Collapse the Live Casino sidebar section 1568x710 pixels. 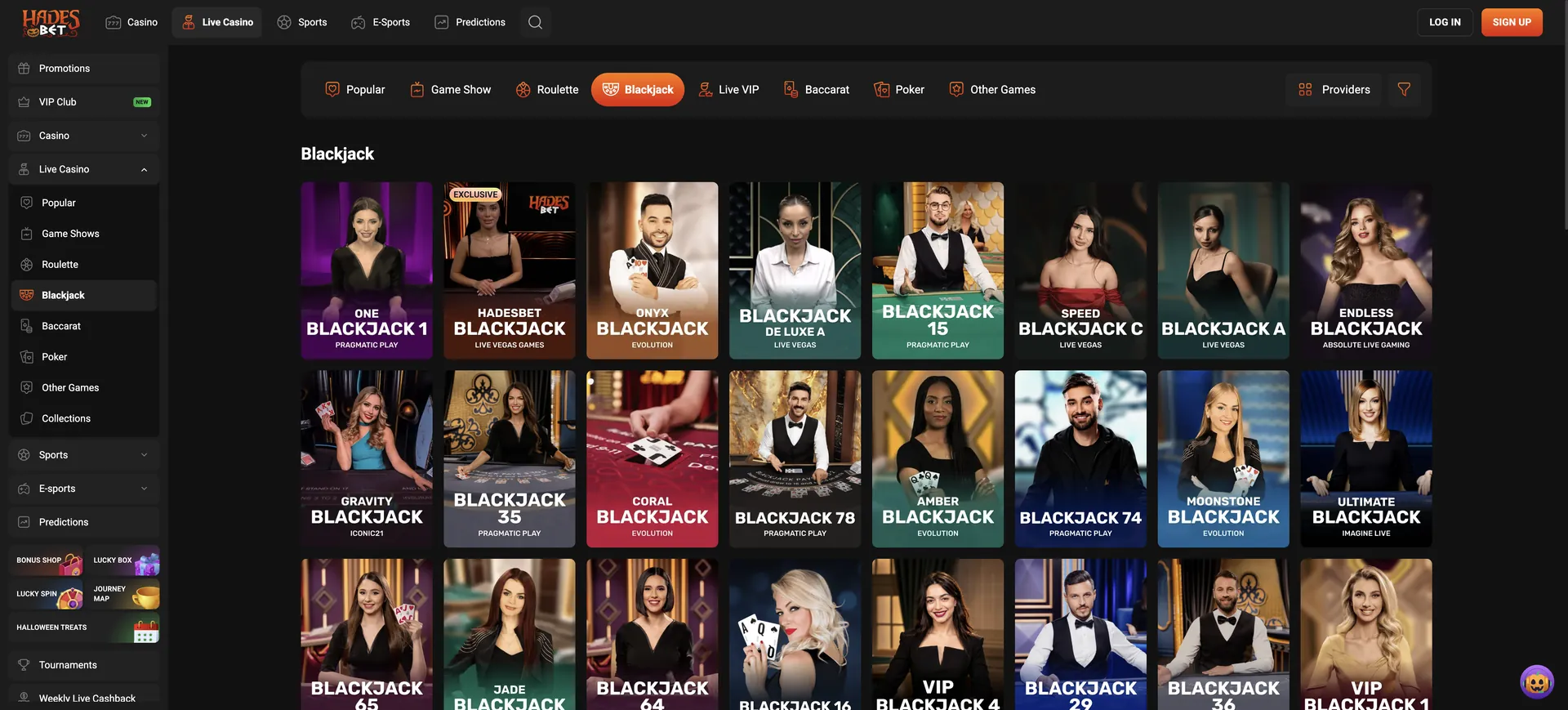(x=84, y=169)
